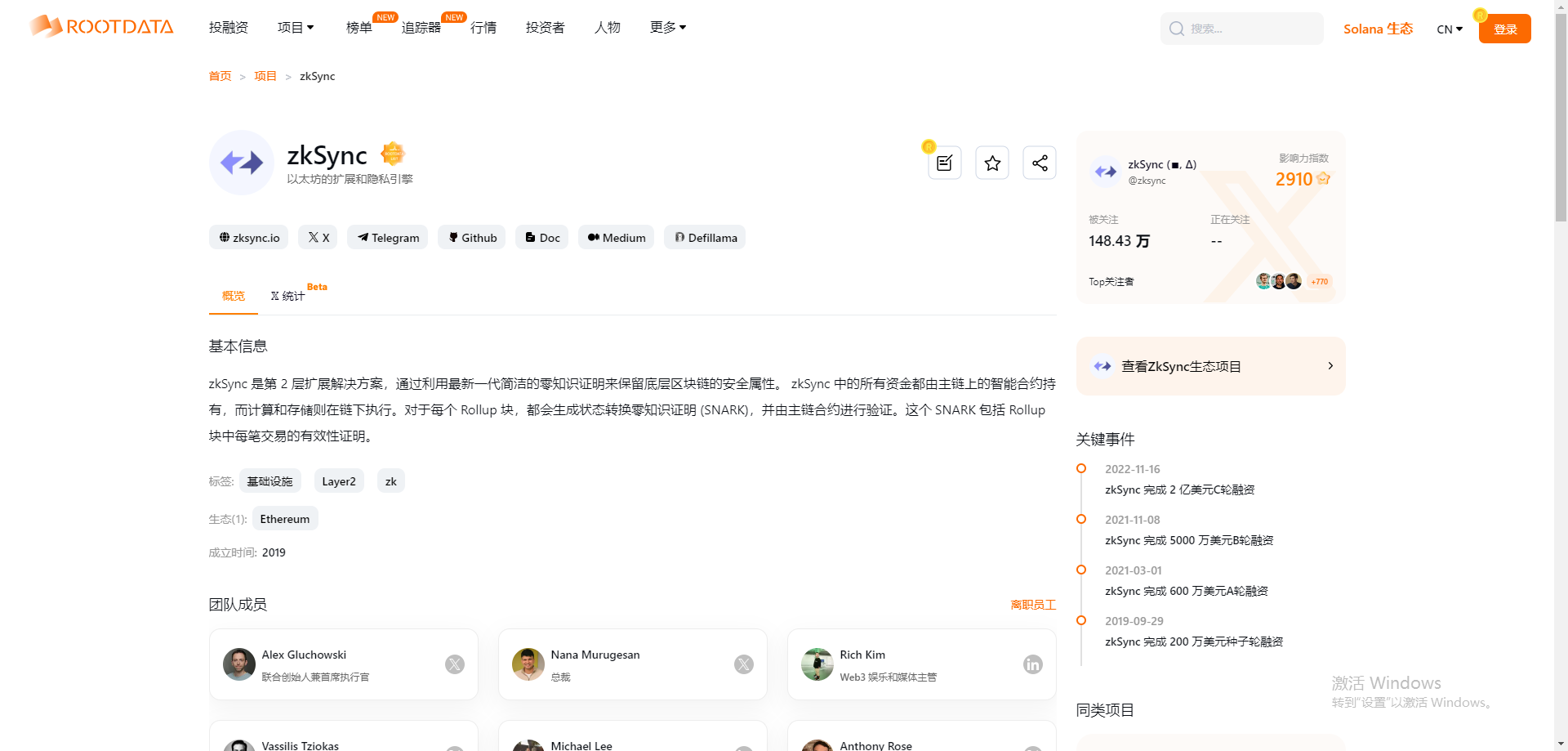The image size is (1568, 751).
Task: Click the Layer2 tag
Action: coord(339,481)
